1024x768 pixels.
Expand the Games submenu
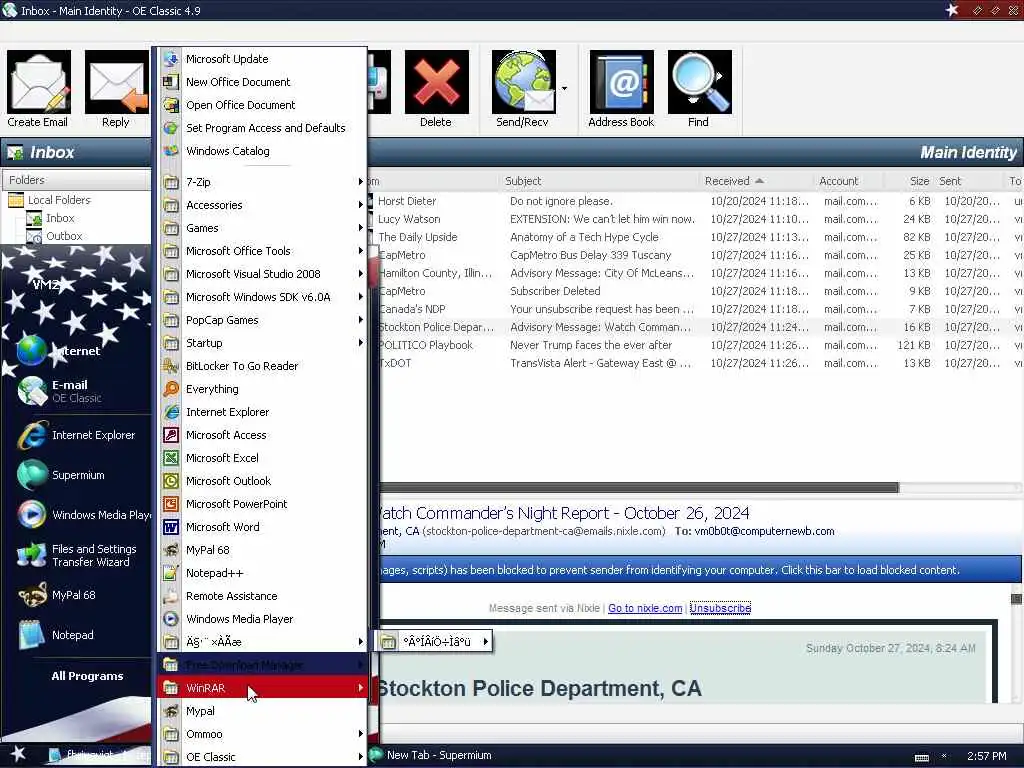coord(263,228)
